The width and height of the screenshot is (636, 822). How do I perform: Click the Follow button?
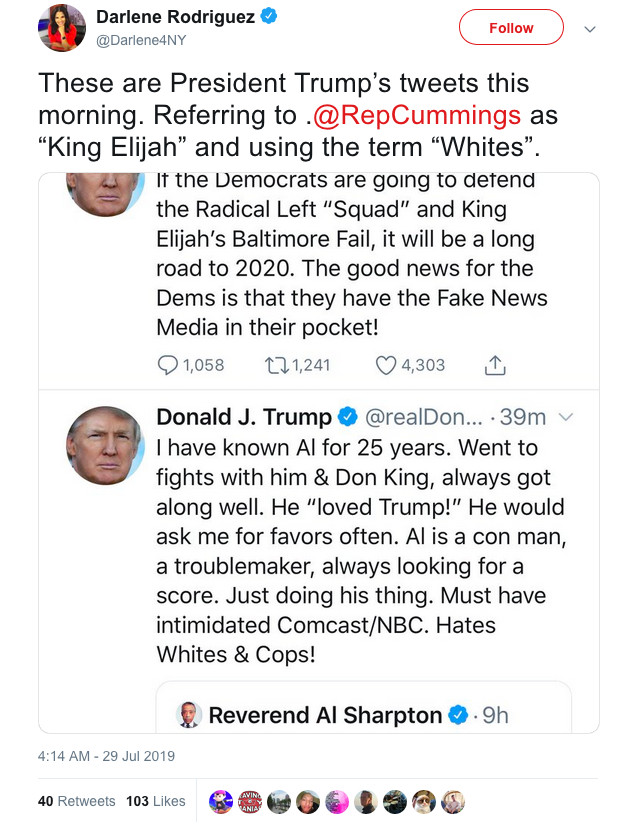[x=511, y=28]
